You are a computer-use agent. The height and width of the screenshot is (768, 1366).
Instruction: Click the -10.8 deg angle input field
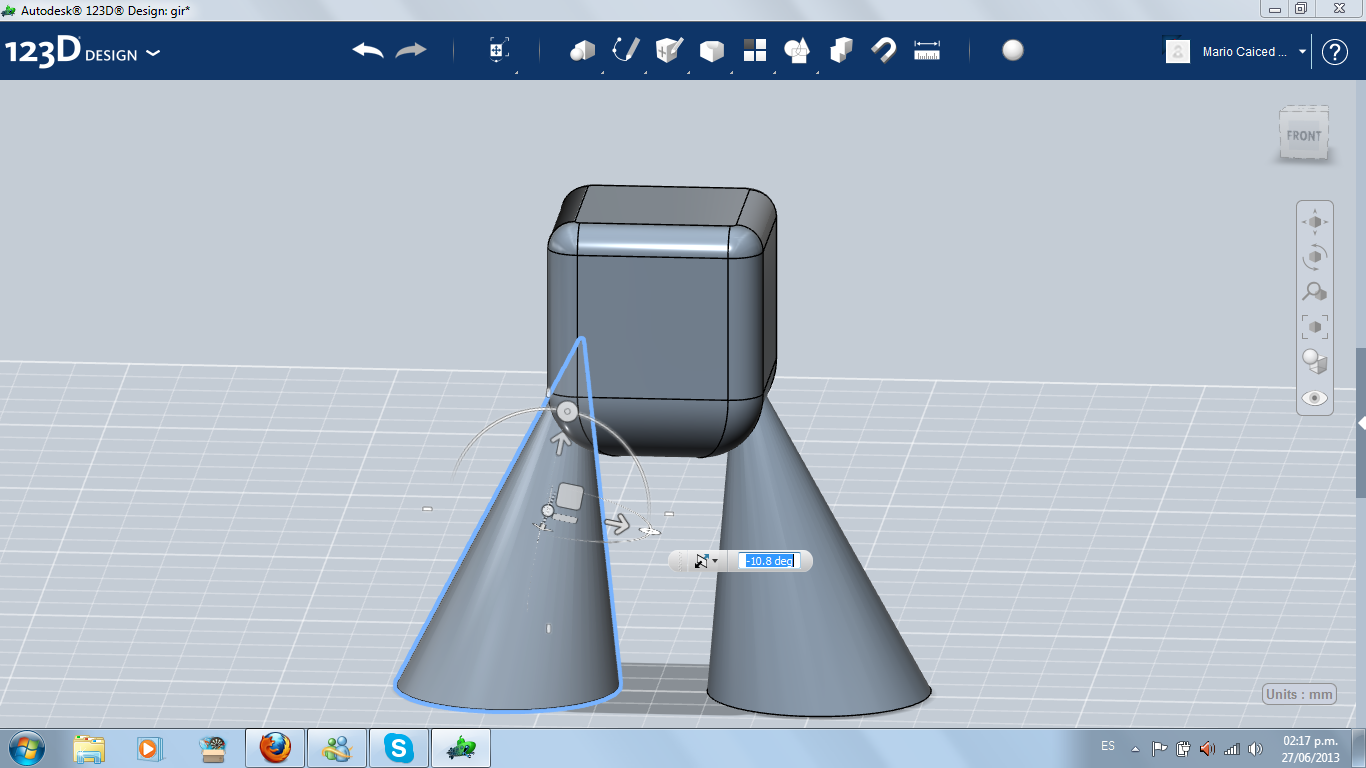[769, 561]
